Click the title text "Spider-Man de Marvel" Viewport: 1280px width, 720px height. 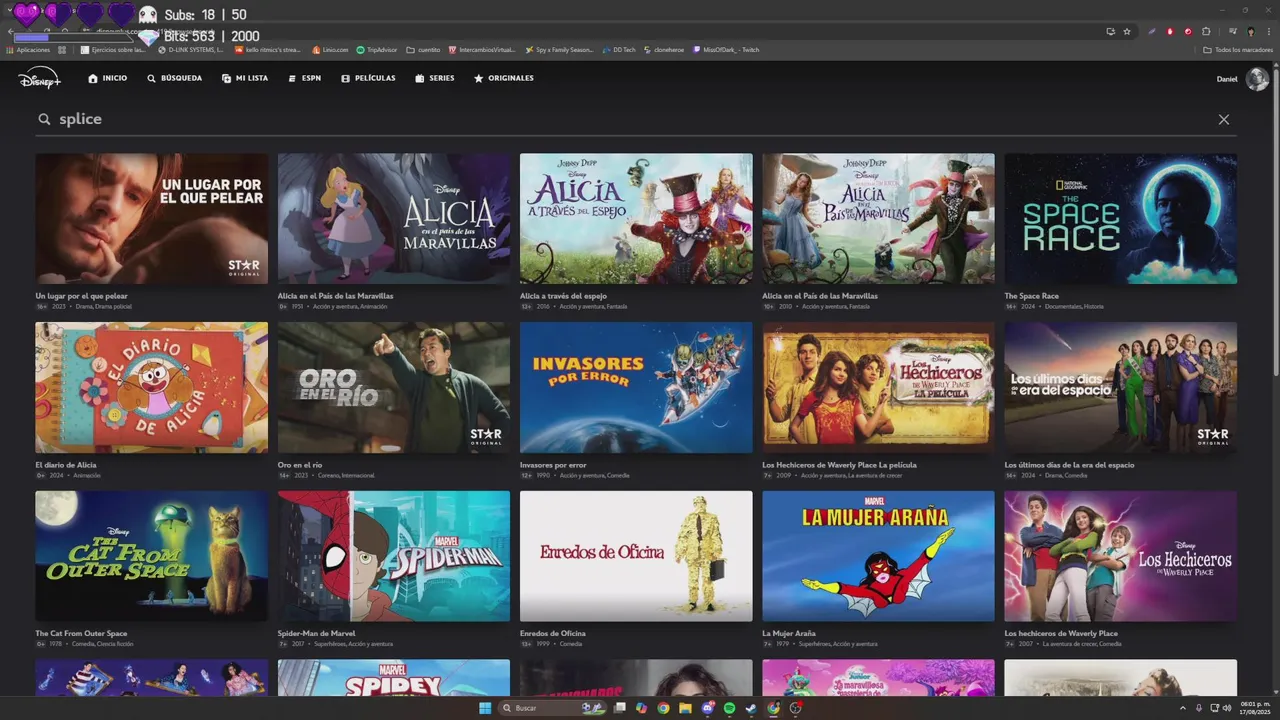click(x=317, y=634)
